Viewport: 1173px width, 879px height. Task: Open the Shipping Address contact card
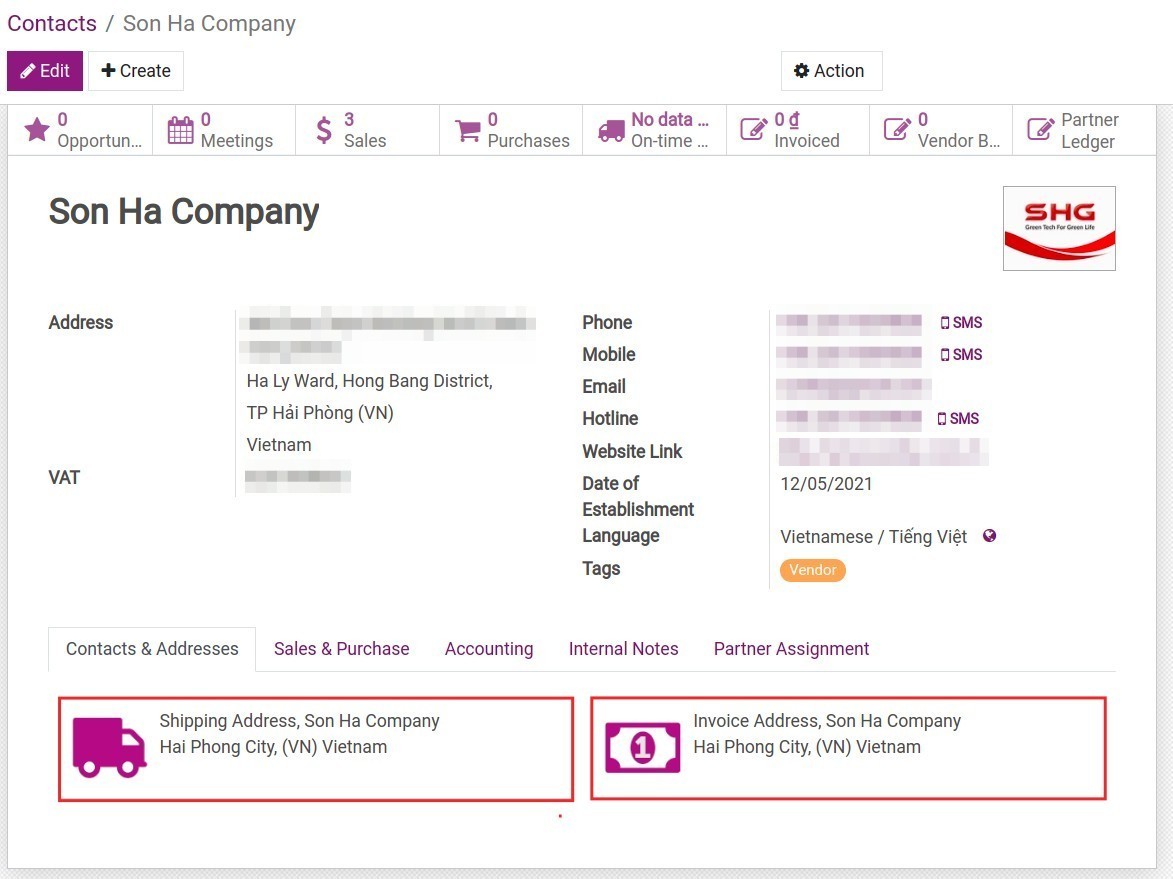click(x=316, y=746)
